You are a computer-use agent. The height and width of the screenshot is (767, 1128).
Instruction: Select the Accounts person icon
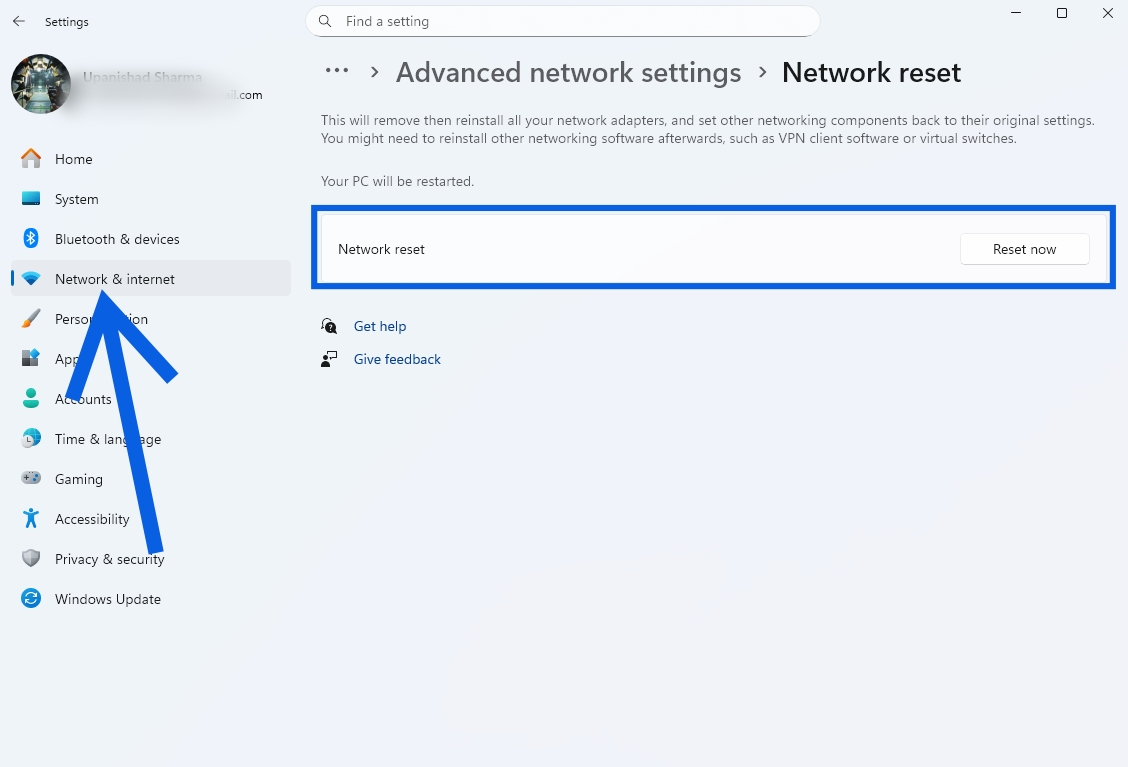pos(30,398)
